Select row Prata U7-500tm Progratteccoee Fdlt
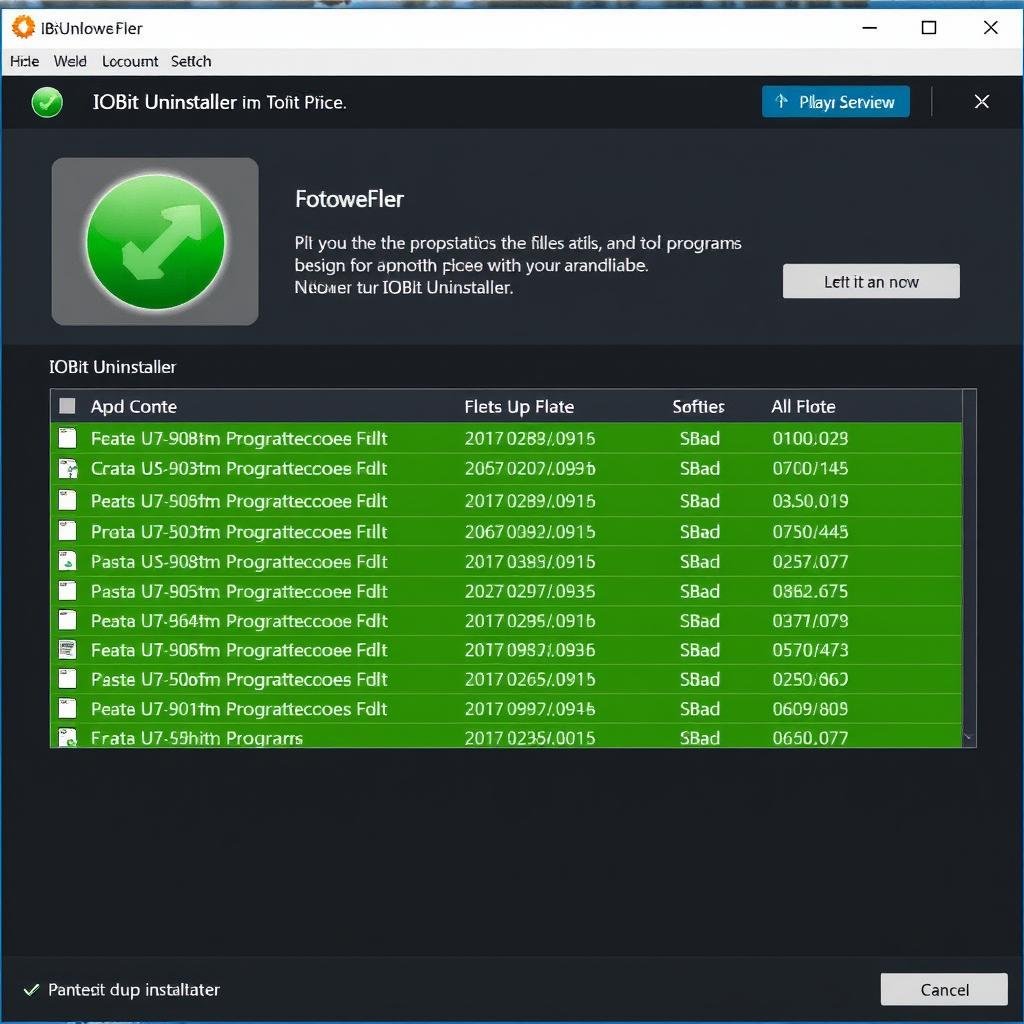 (x=506, y=532)
